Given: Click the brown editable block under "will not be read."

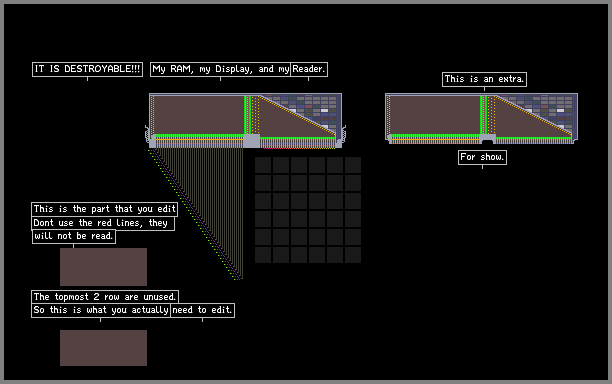Looking at the screenshot, I should pyautogui.click(x=103, y=267).
